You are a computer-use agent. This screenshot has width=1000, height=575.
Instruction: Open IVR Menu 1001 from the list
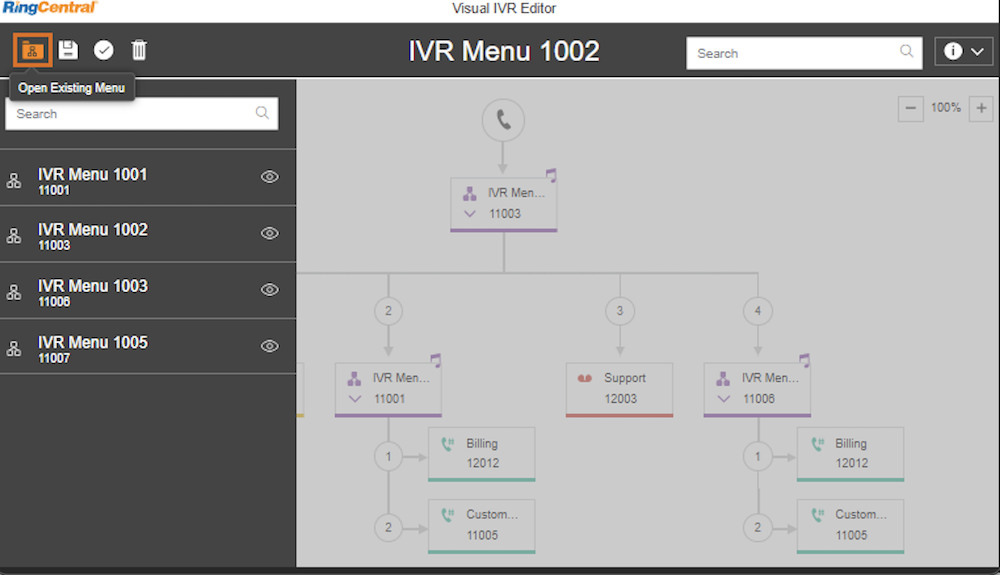point(148,178)
